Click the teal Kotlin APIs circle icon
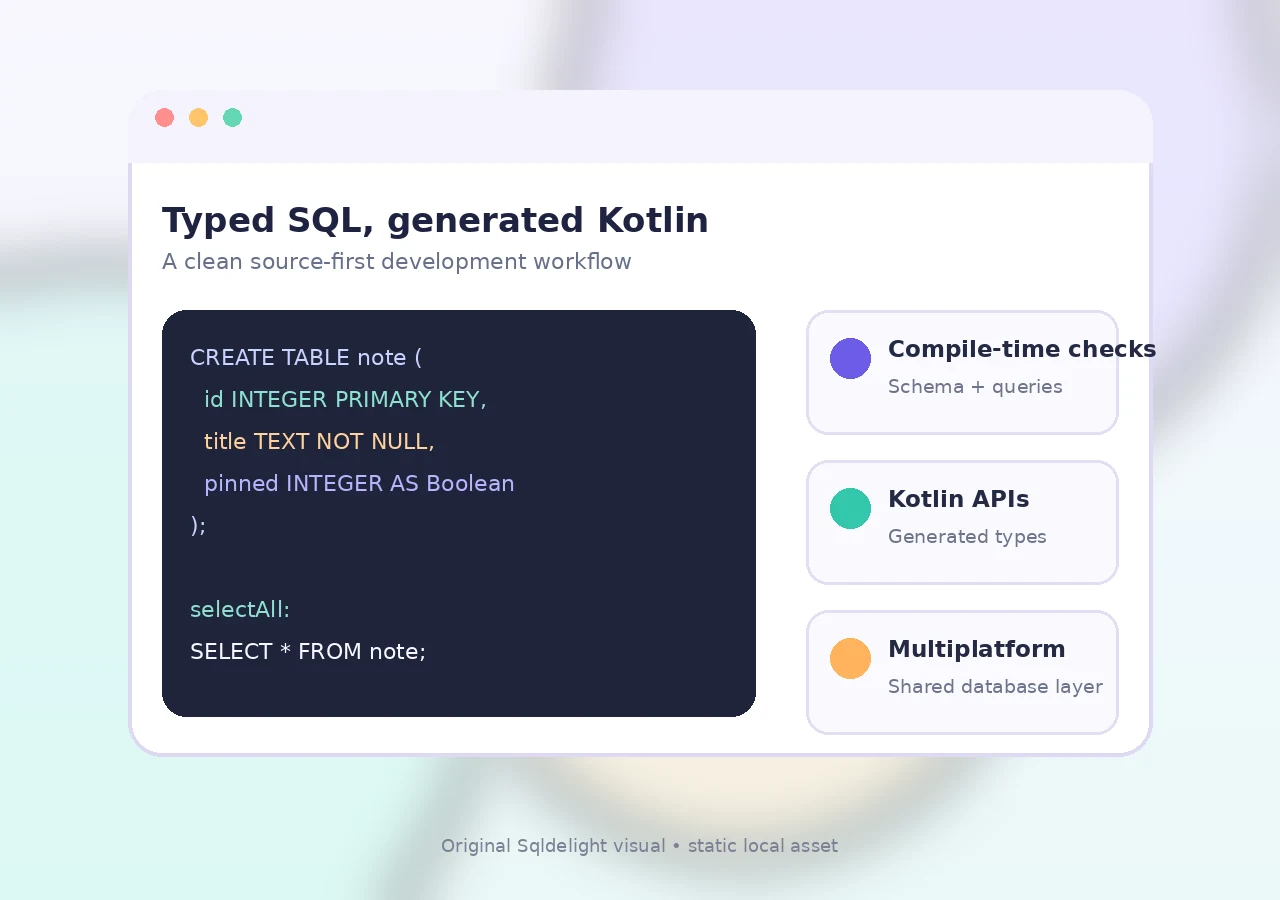 (851, 509)
